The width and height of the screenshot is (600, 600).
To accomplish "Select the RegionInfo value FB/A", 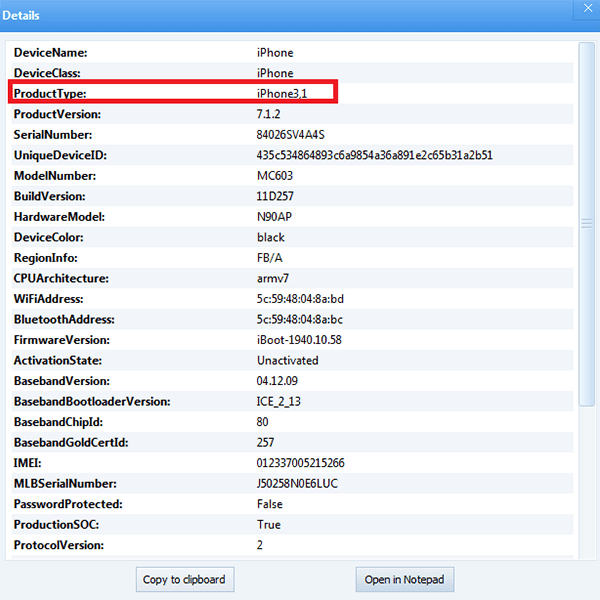I will [269, 258].
